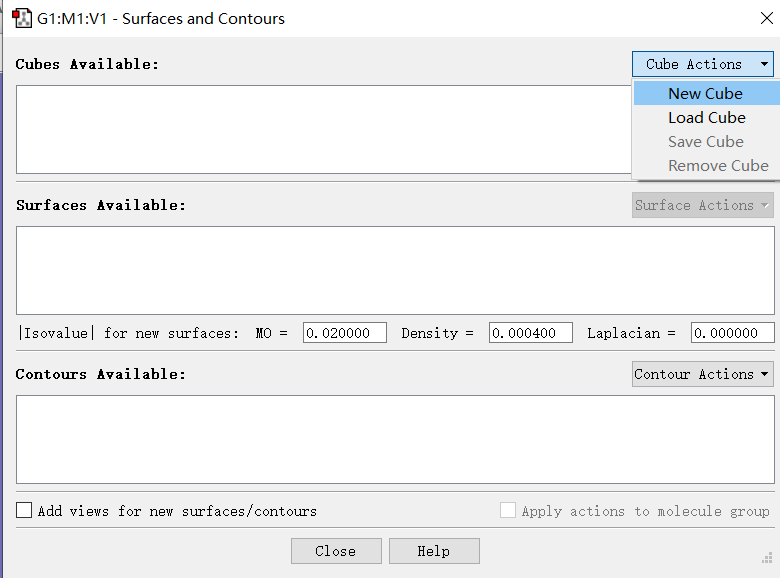
Task: Click the grayed Save Cube entry
Action: pos(706,141)
